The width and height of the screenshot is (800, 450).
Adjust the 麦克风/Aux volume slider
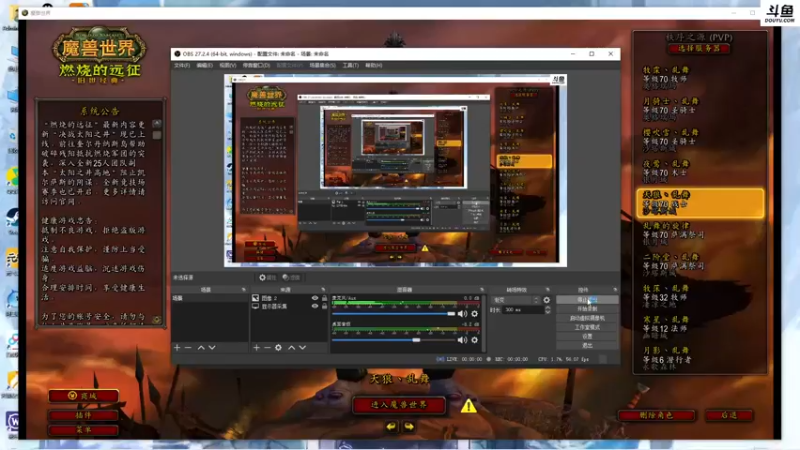(x=394, y=314)
